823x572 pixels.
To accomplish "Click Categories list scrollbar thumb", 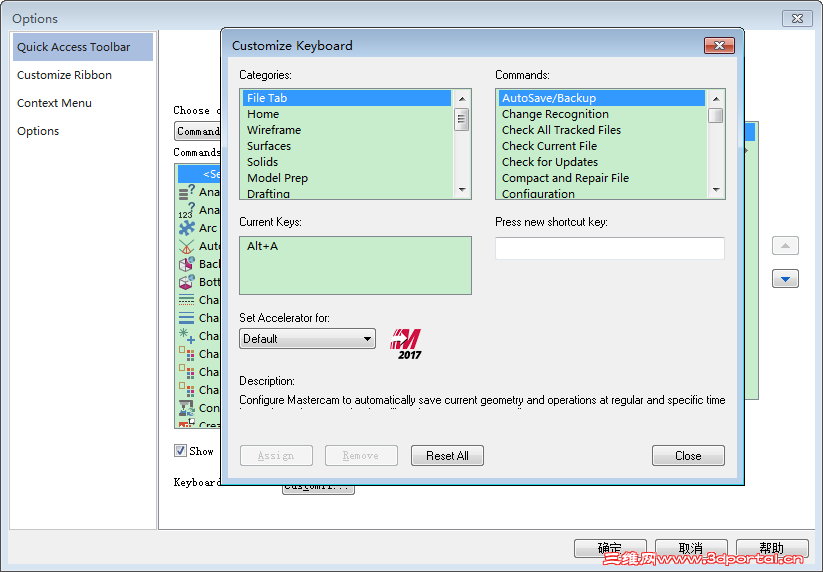I will [461, 119].
